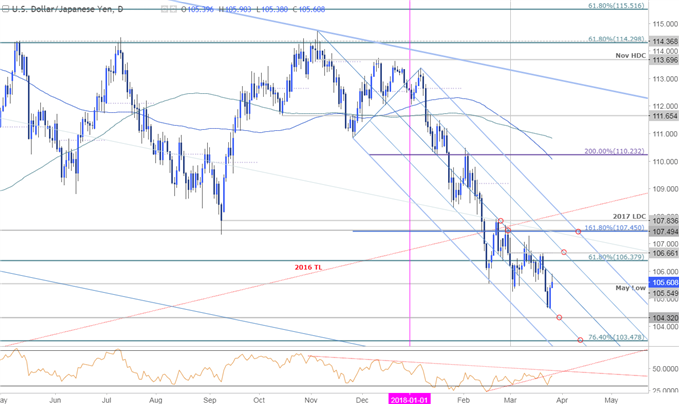The image size is (679, 404).
Task: Select the red circle on the 104.320 line
Action: pos(559,318)
